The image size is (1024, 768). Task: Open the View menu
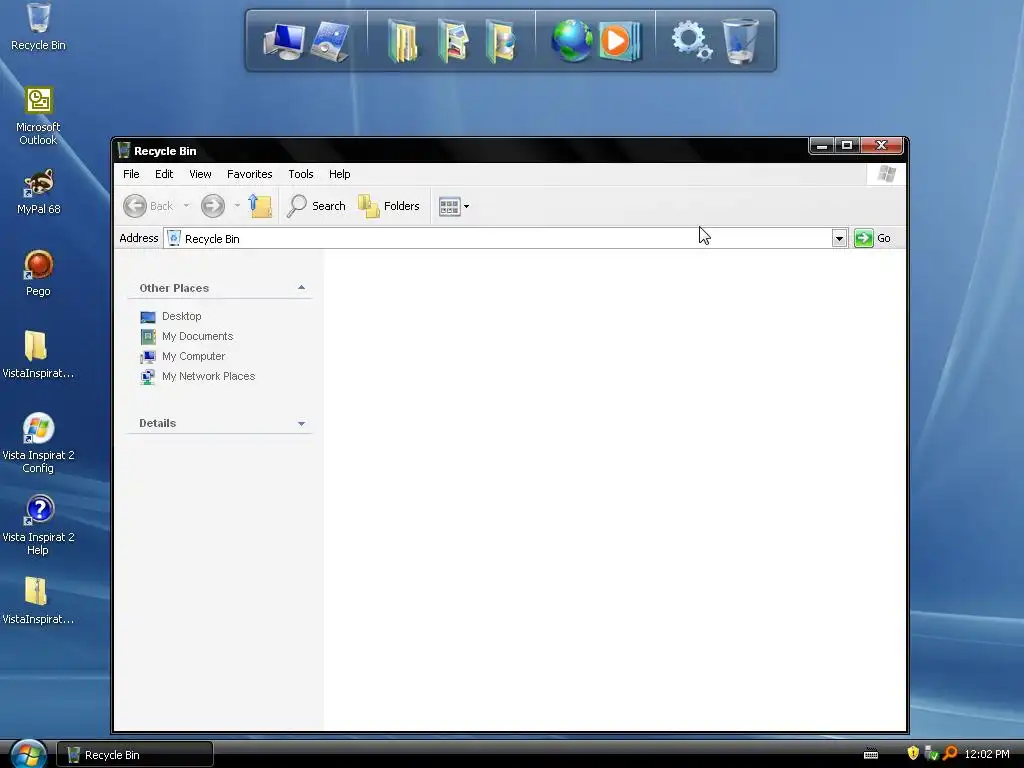(200, 174)
